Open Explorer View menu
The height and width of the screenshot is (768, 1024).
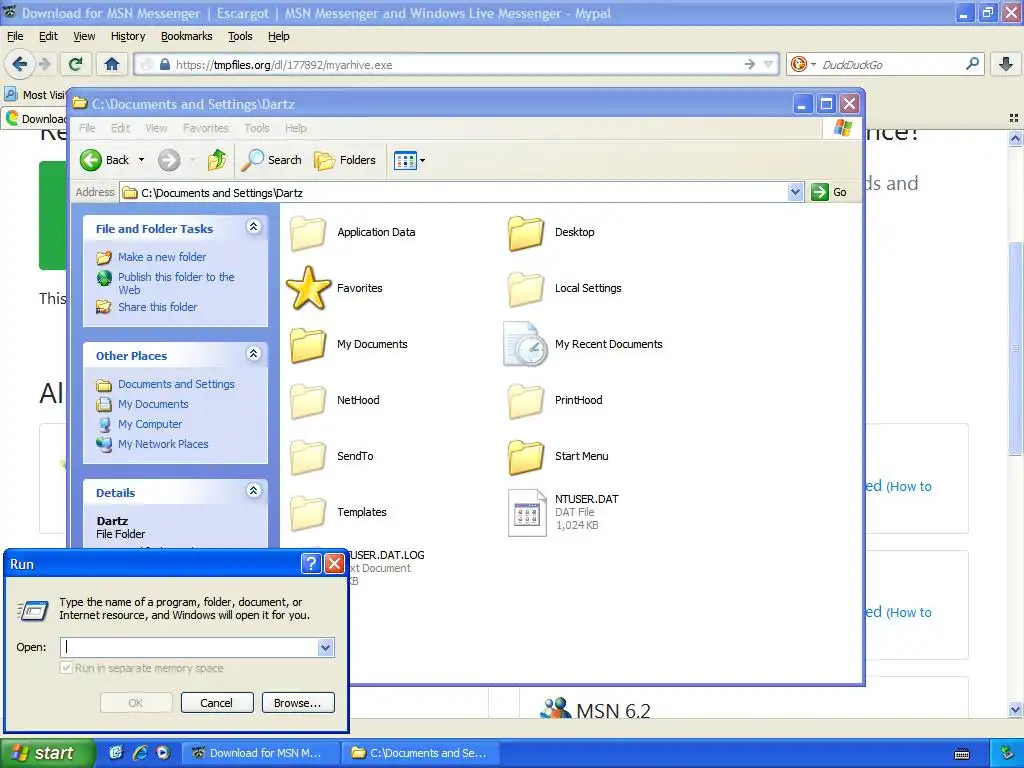(156, 128)
